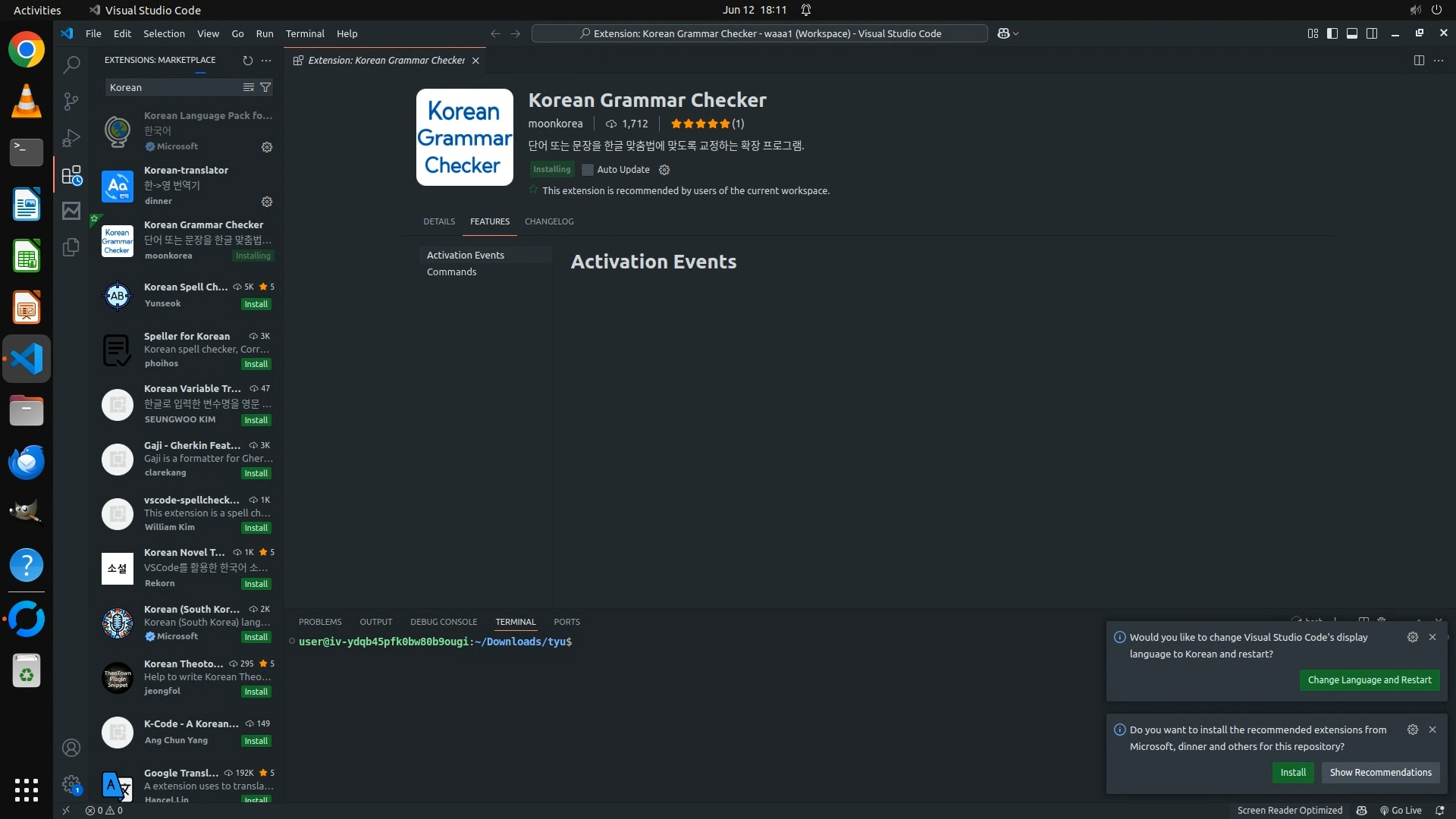
Task: Toggle primary side bar layout button
Action: [x=1332, y=33]
